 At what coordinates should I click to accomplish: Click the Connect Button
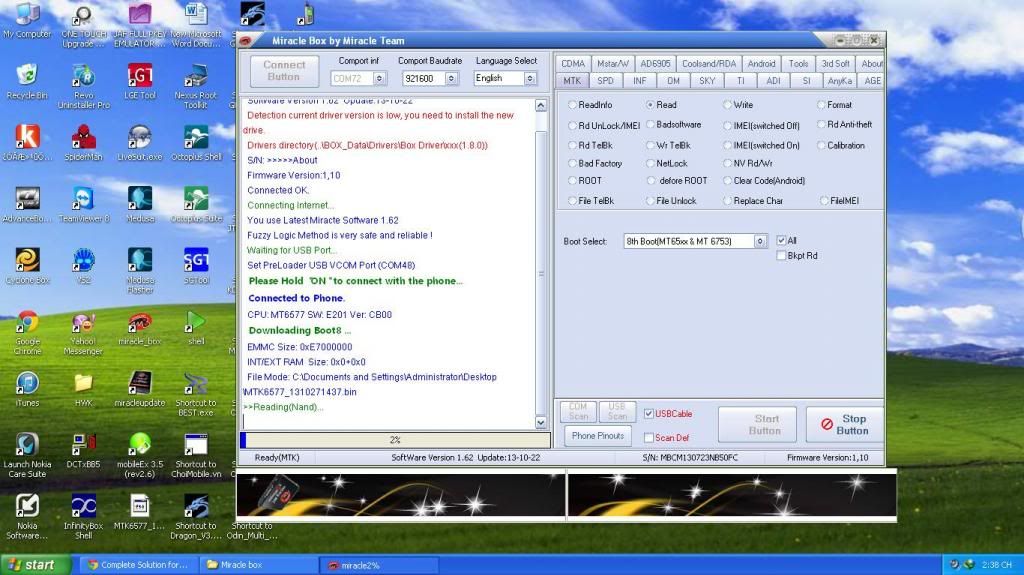pos(284,71)
